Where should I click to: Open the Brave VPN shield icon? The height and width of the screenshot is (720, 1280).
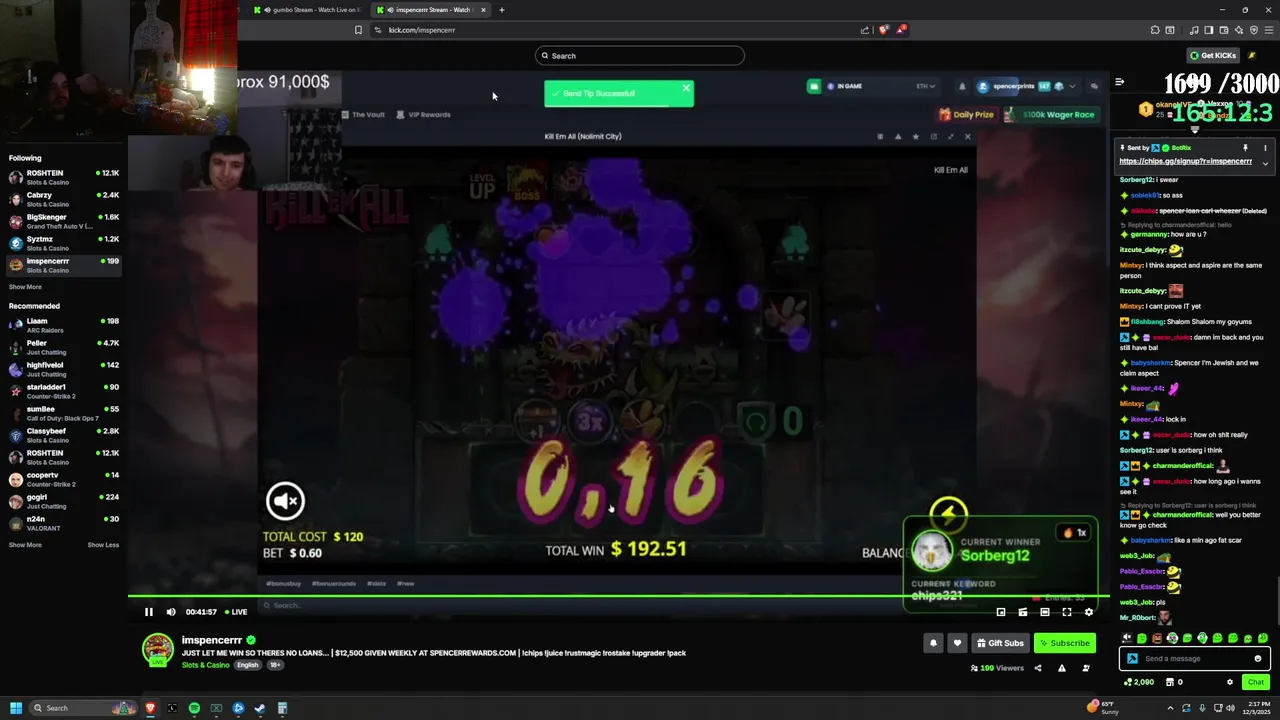(x=1254, y=30)
